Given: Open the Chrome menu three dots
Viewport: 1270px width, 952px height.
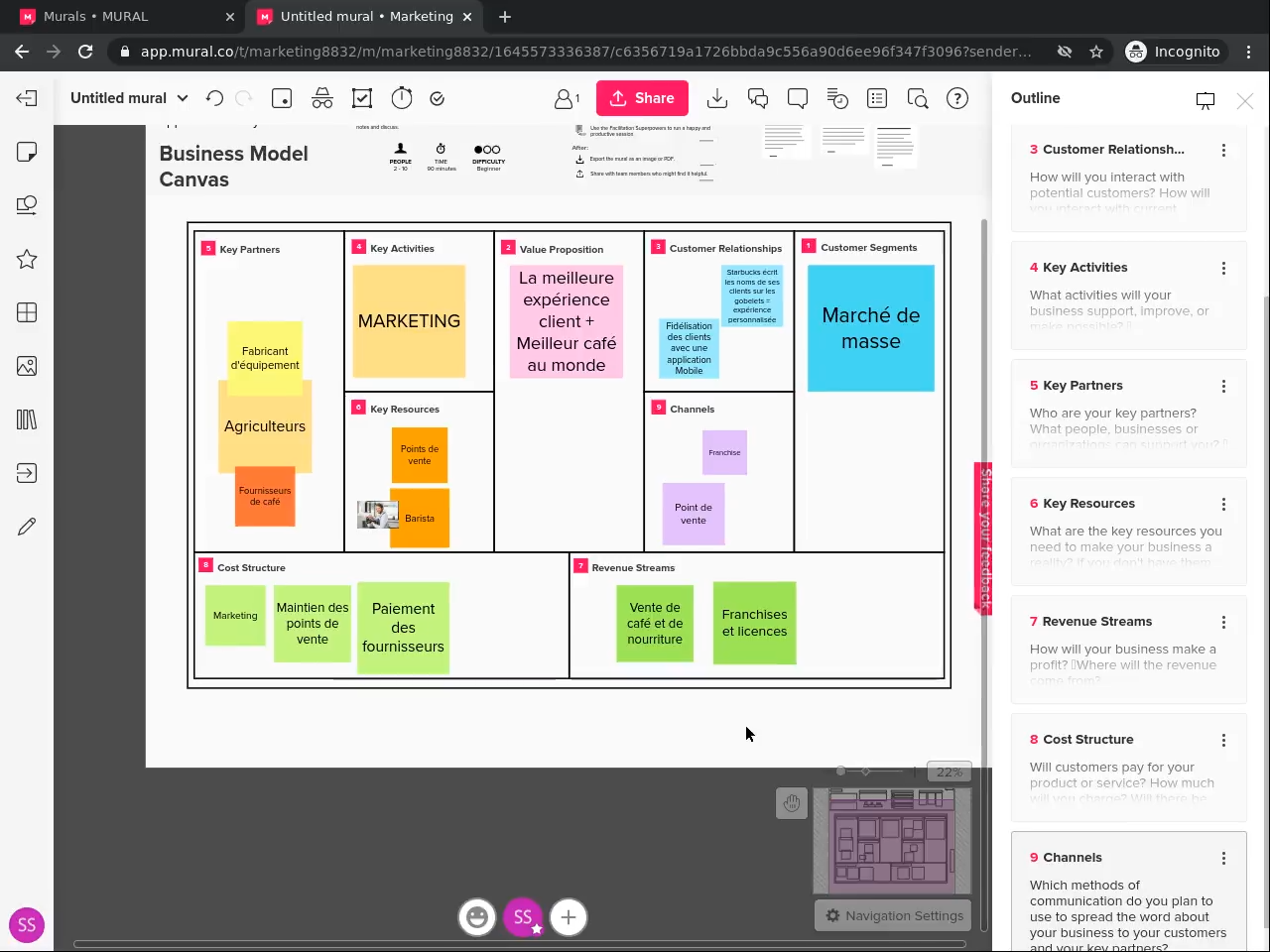Looking at the screenshot, I should pyautogui.click(x=1249, y=52).
